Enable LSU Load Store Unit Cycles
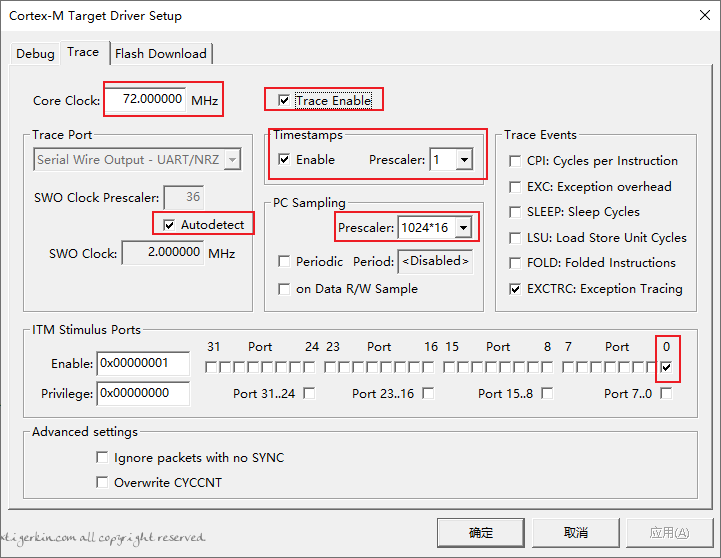721x558 pixels. pos(515,238)
